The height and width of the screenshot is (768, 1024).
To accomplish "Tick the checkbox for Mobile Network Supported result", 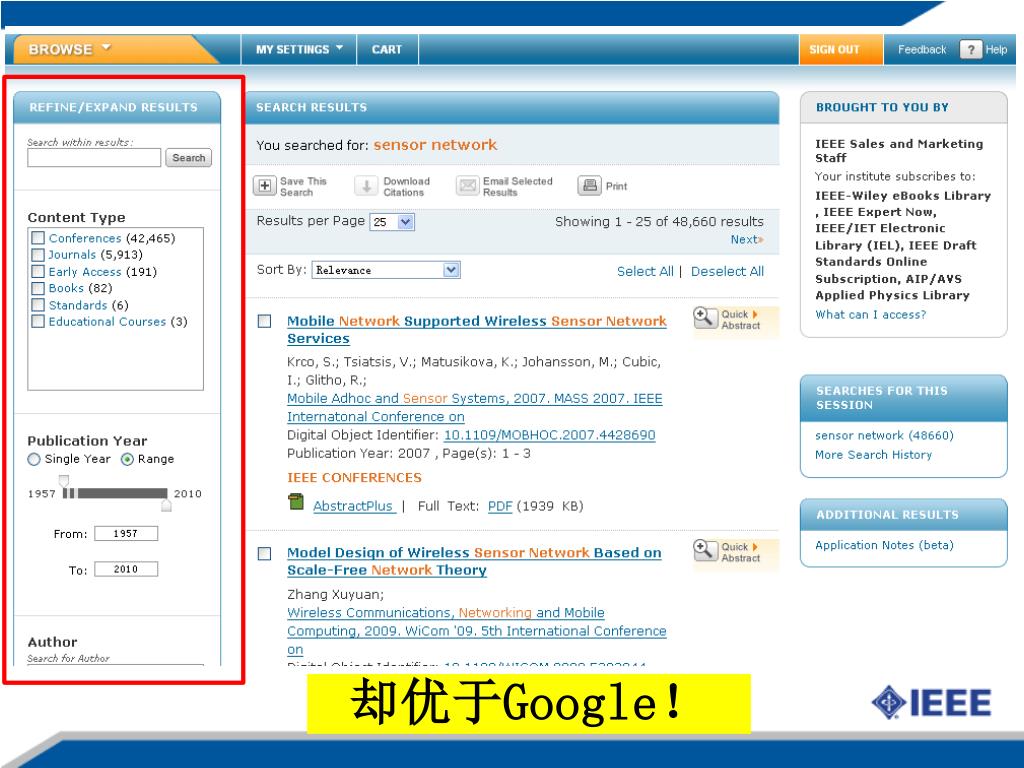I will click(x=264, y=321).
